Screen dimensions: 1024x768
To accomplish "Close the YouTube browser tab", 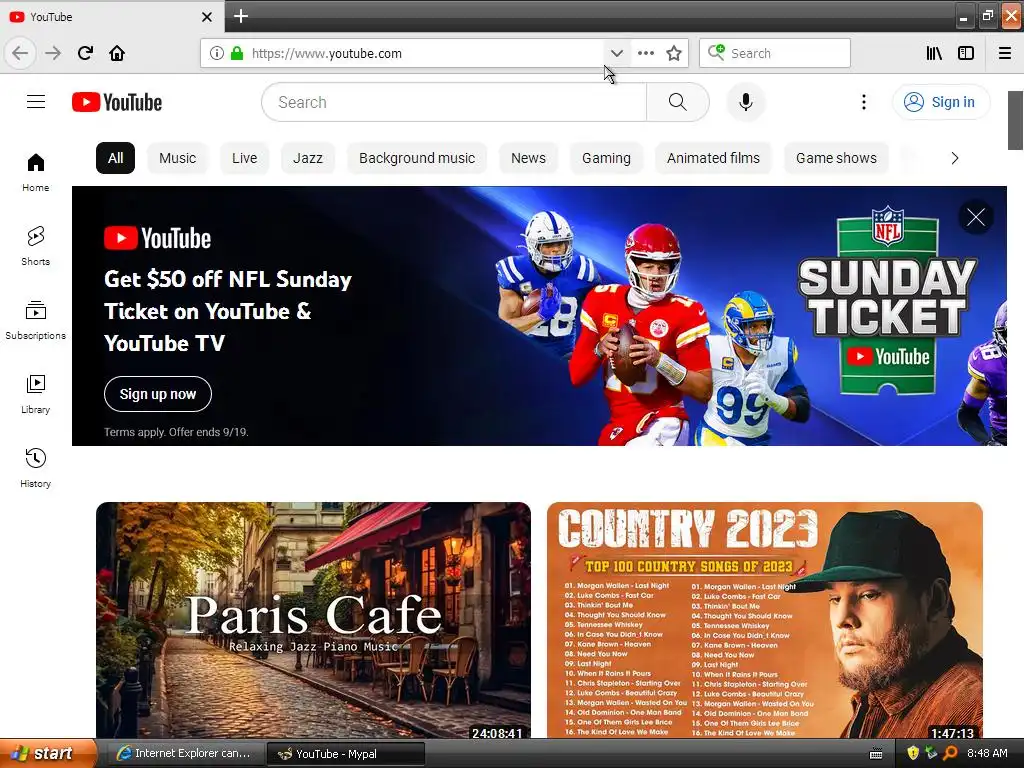I will coord(206,17).
